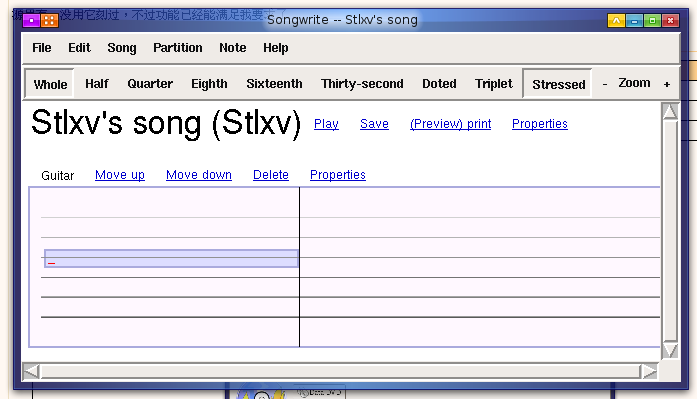Select the Sixteenth note duration
The height and width of the screenshot is (399, 697).
[x=274, y=84]
